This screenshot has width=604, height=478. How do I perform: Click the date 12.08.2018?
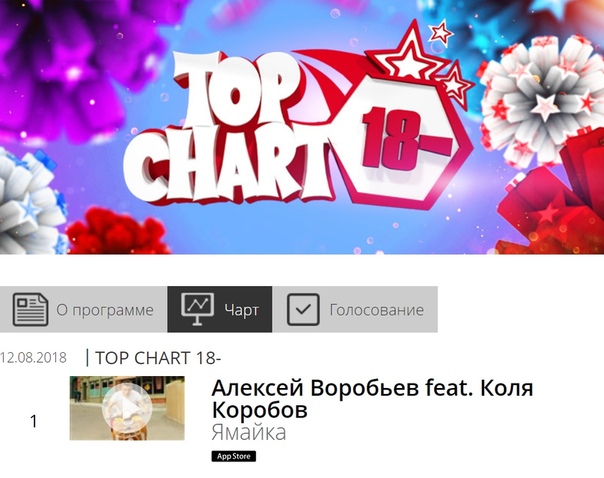[x=33, y=357]
